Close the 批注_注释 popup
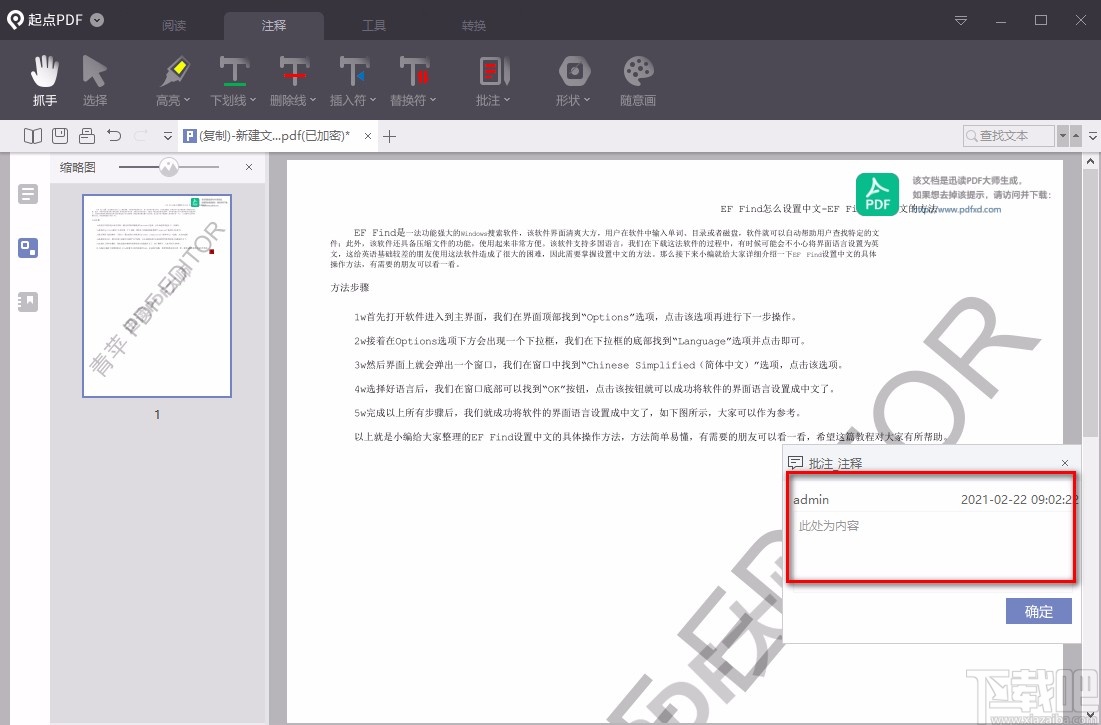 point(1065,463)
